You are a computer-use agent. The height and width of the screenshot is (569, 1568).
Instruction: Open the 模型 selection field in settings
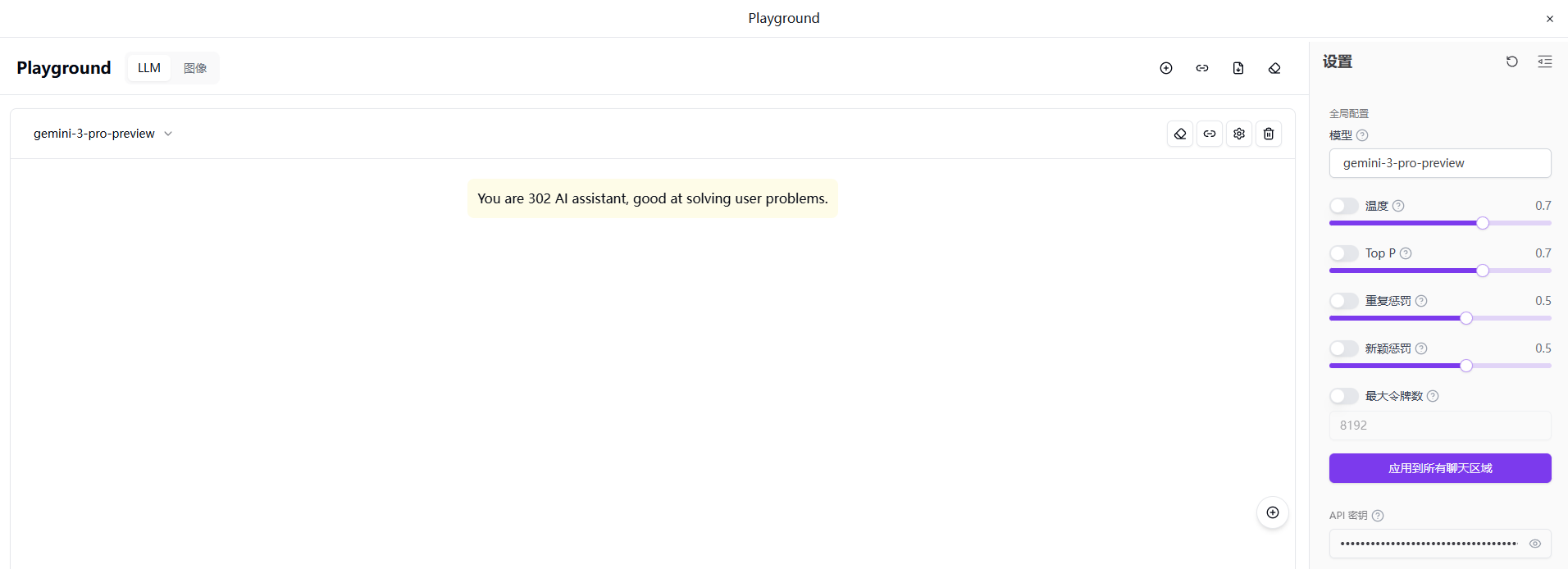point(1439,163)
